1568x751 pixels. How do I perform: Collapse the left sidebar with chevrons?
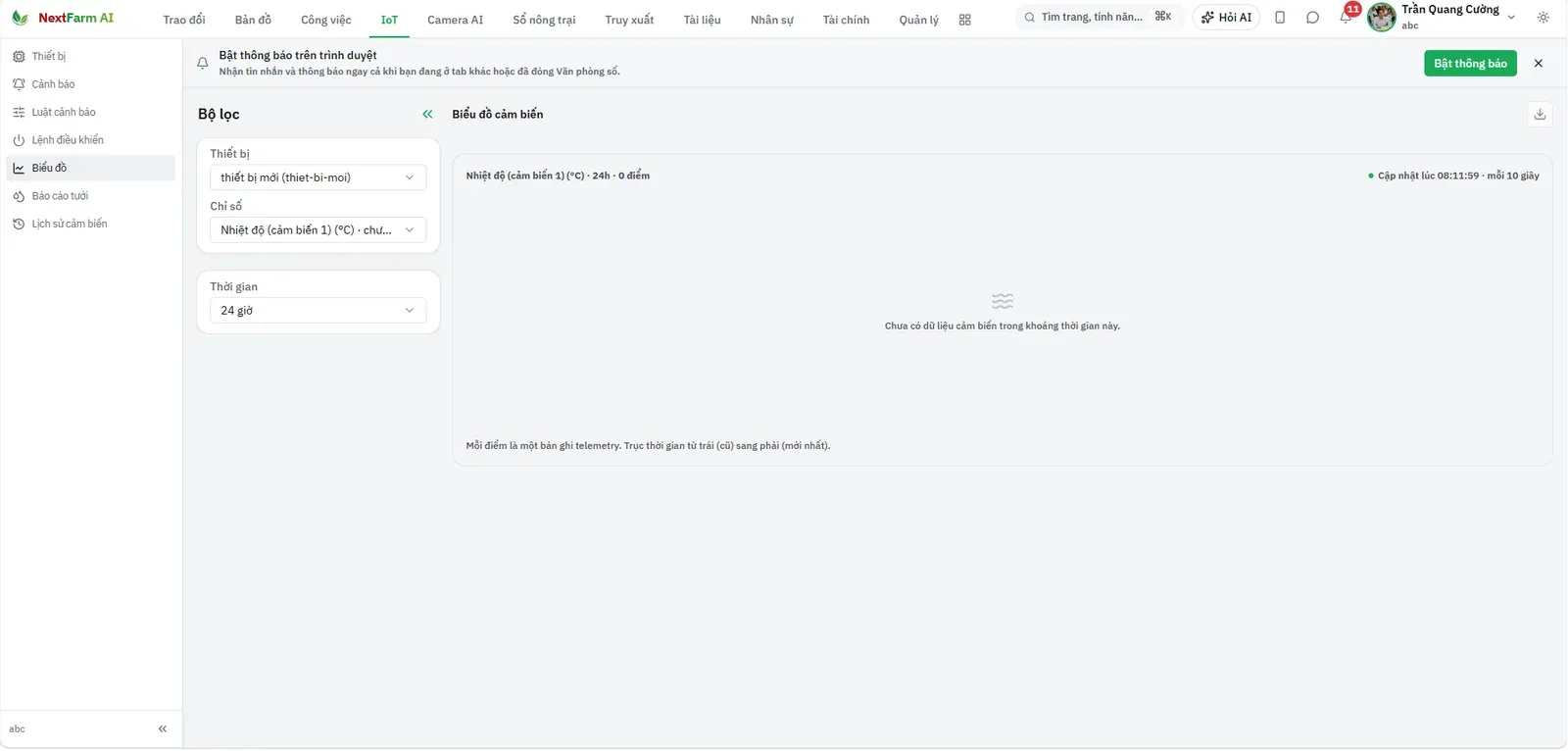pyautogui.click(x=163, y=728)
